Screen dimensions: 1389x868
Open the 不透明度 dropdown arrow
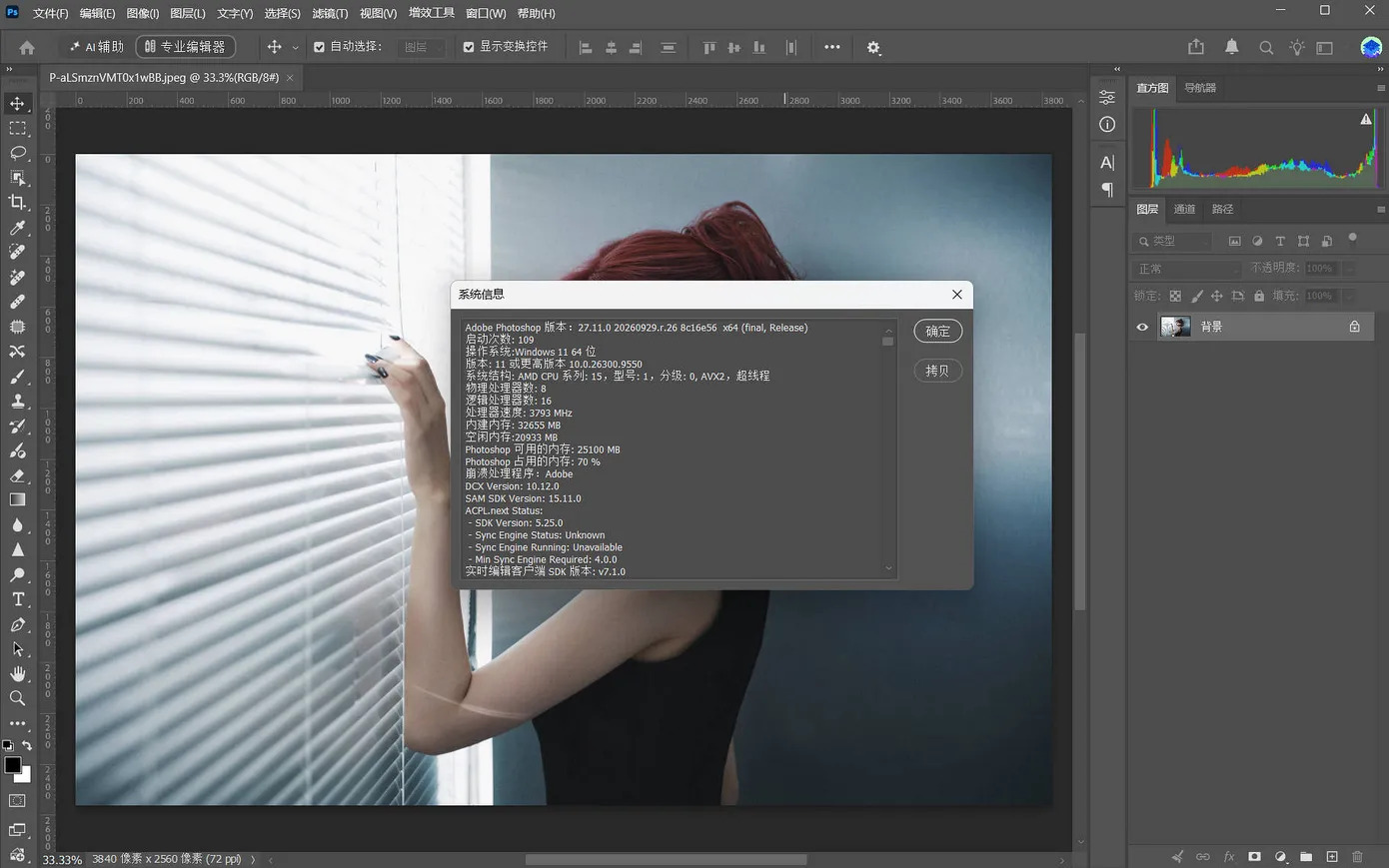[x=1348, y=269]
